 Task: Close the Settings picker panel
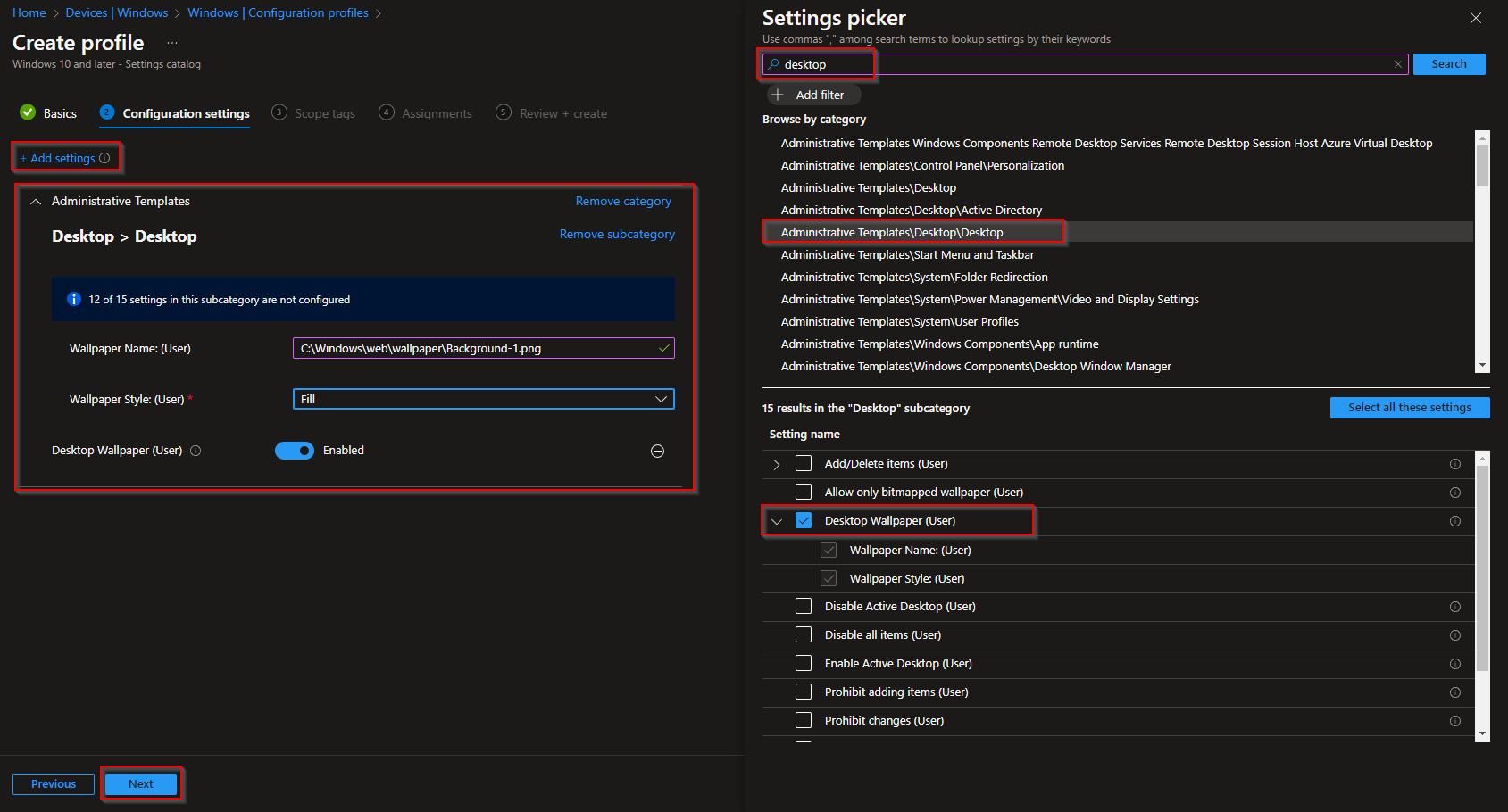click(1476, 18)
